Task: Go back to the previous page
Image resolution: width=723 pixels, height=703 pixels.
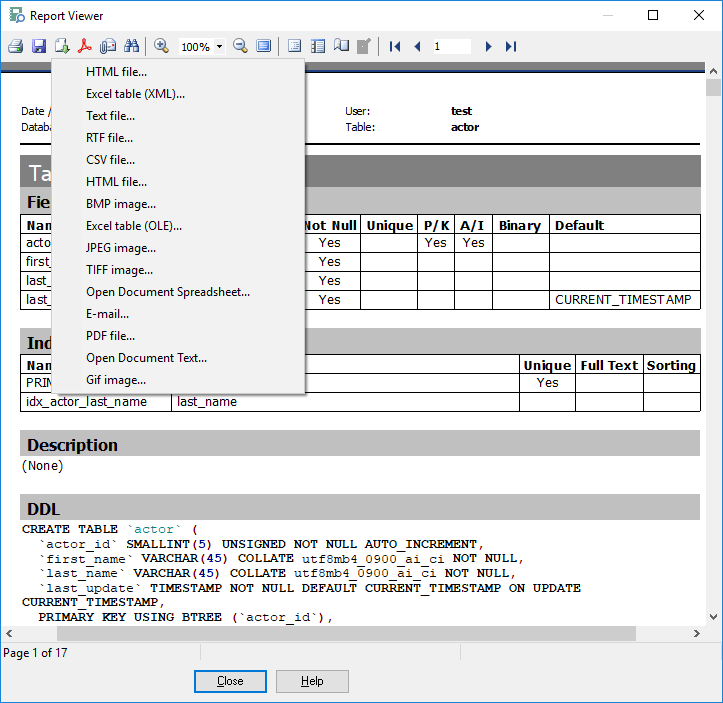Action: tap(417, 46)
